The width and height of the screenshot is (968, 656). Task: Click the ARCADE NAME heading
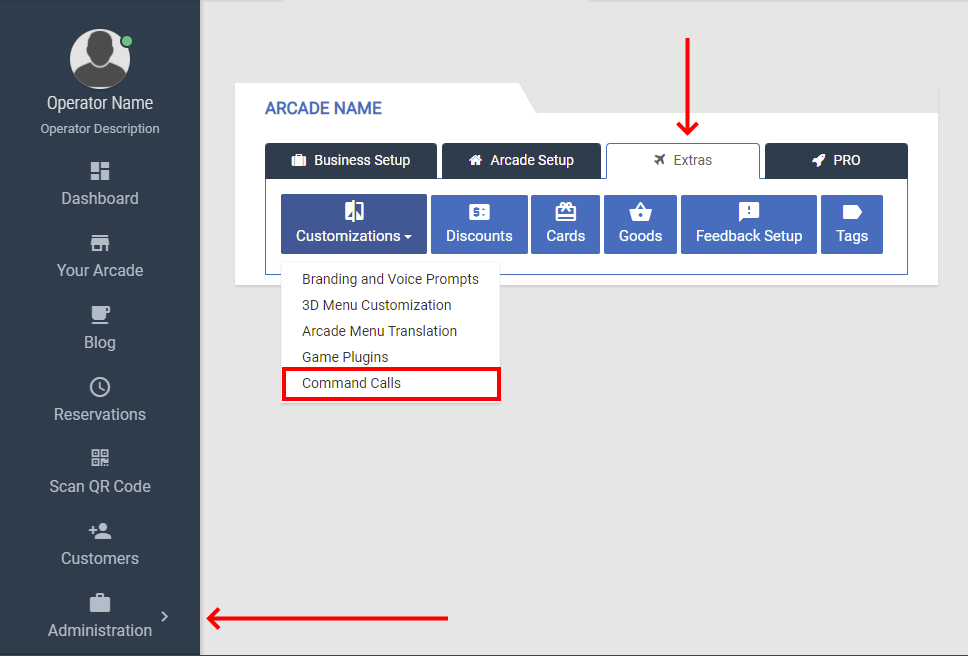[x=323, y=108]
